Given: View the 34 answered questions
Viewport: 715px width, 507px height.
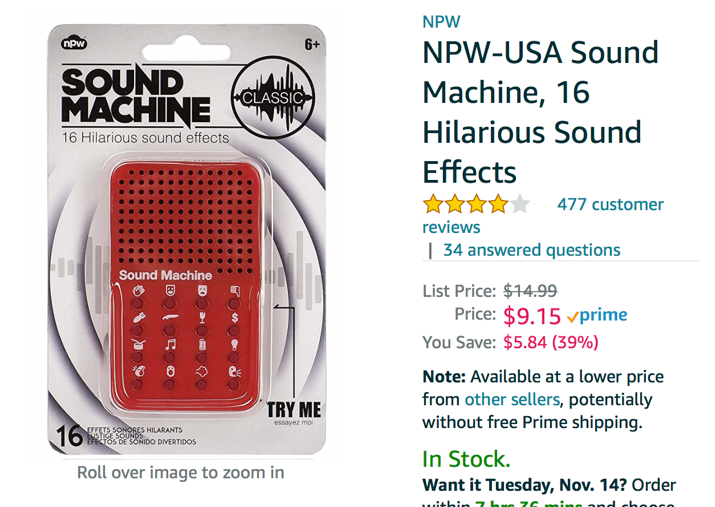Looking at the screenshot, I should click(531, 250).
